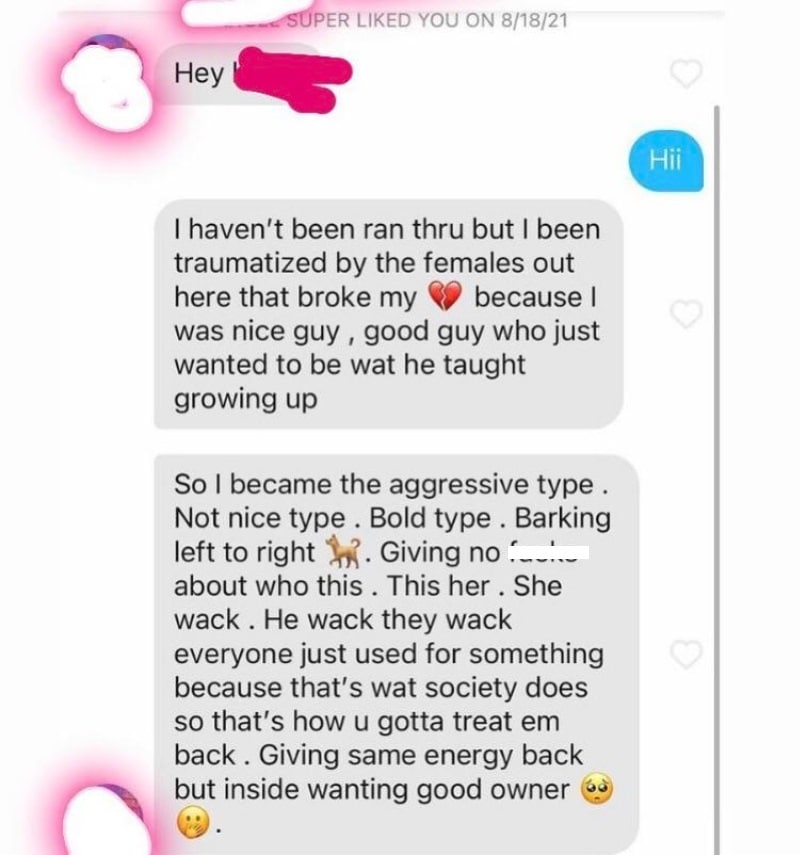Click the broken heart emoji

pos(445,296)
